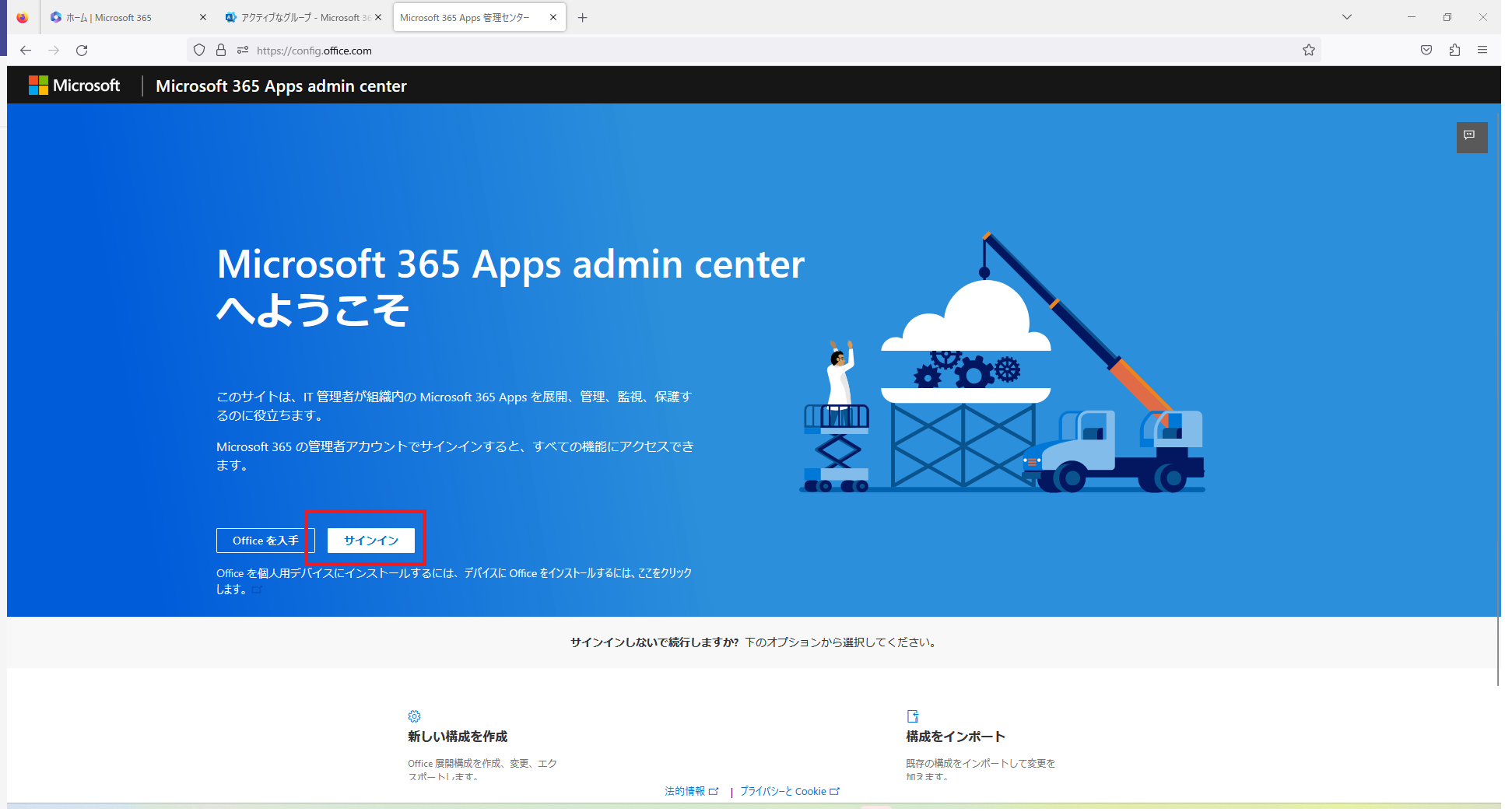Minimize the Firefox window
The image size is (1505, 812).
1412,17
